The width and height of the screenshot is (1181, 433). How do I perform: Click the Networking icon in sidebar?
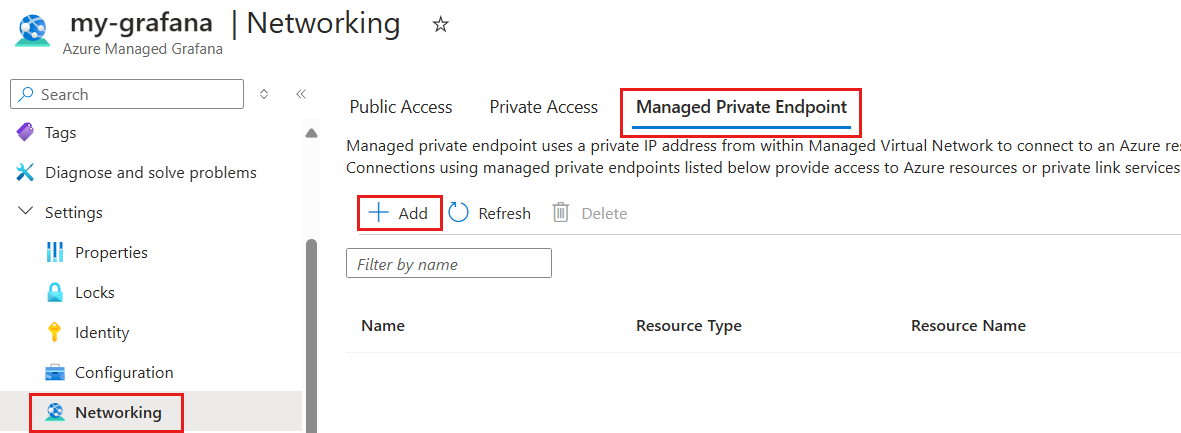pyautogui.click(x=55, y=413)
